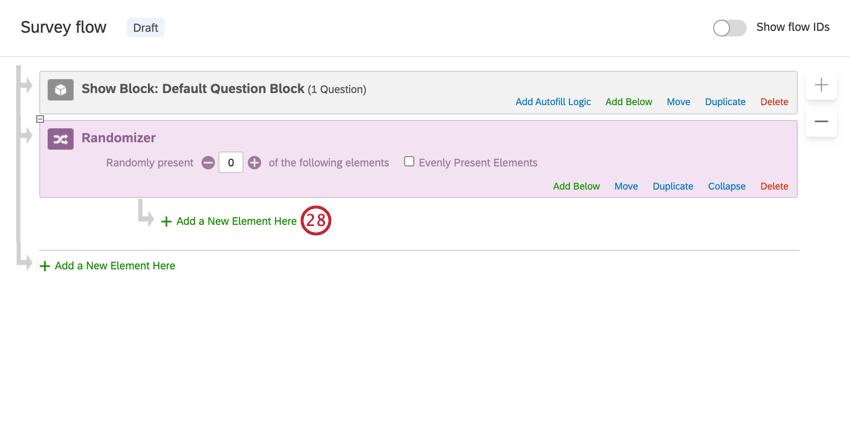Collapse Randomizer using small minus box

click(x=40, y=119)
